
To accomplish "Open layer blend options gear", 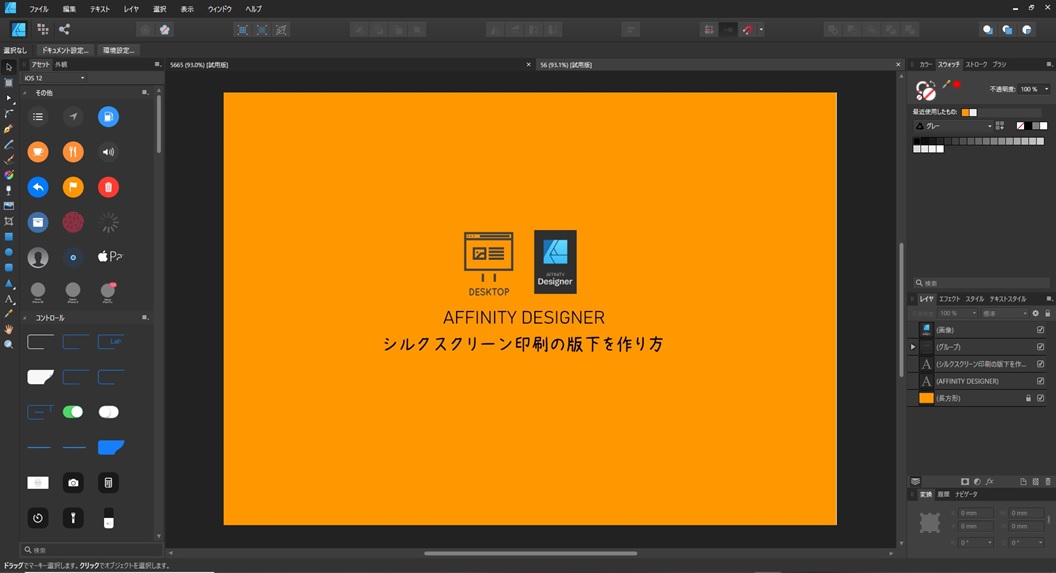I will (x=1036, y=313).
